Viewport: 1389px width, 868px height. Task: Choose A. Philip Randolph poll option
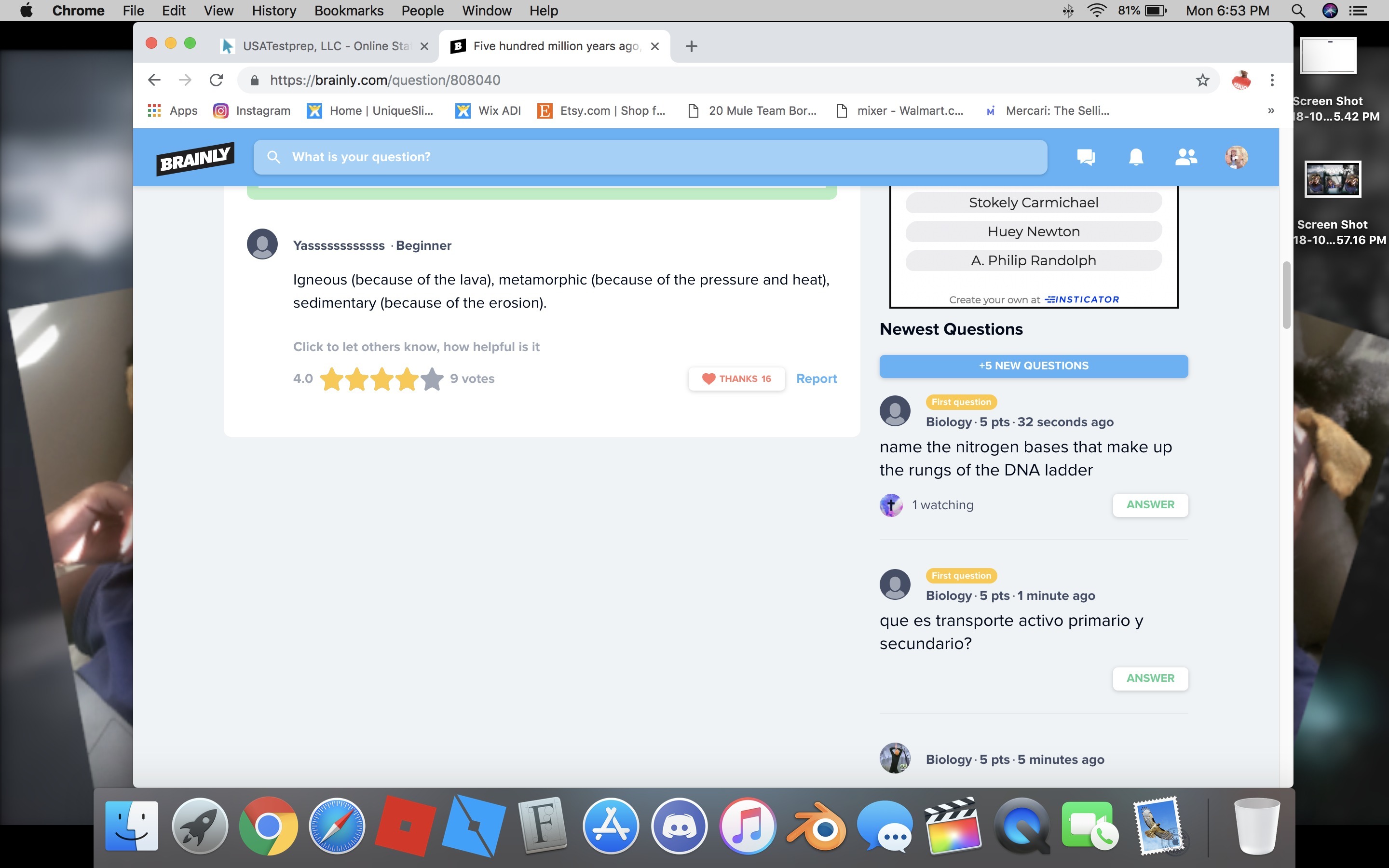pyautogui.click(x=1033, y=260)
